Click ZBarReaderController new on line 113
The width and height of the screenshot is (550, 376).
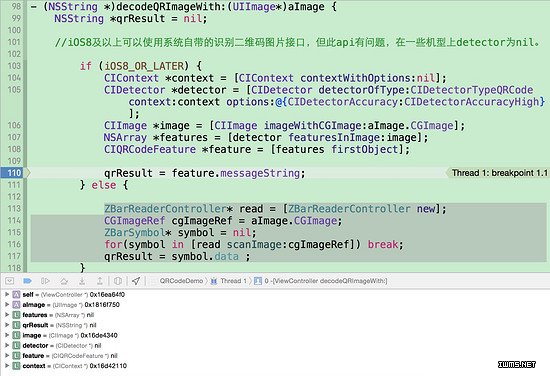(x=361, y=209)
